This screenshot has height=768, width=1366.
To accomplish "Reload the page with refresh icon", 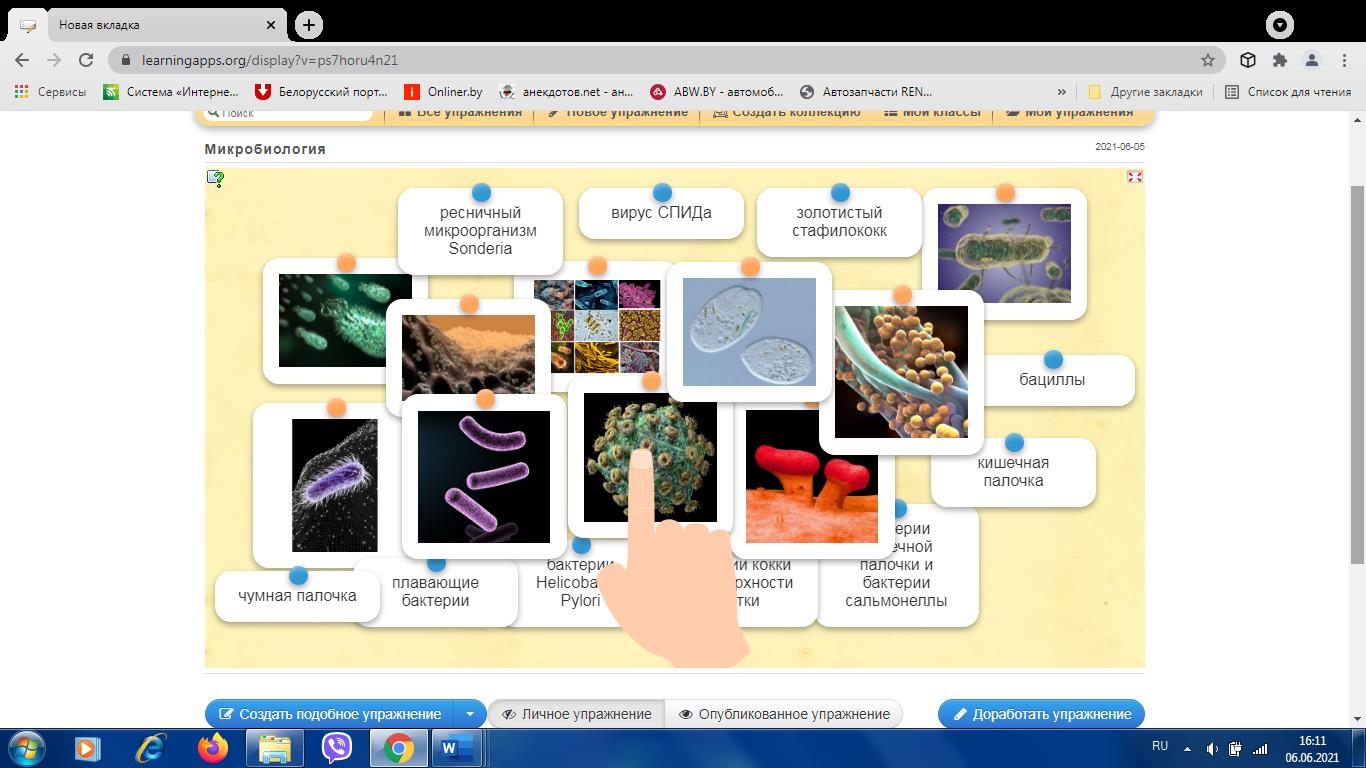I will (86, 60).
